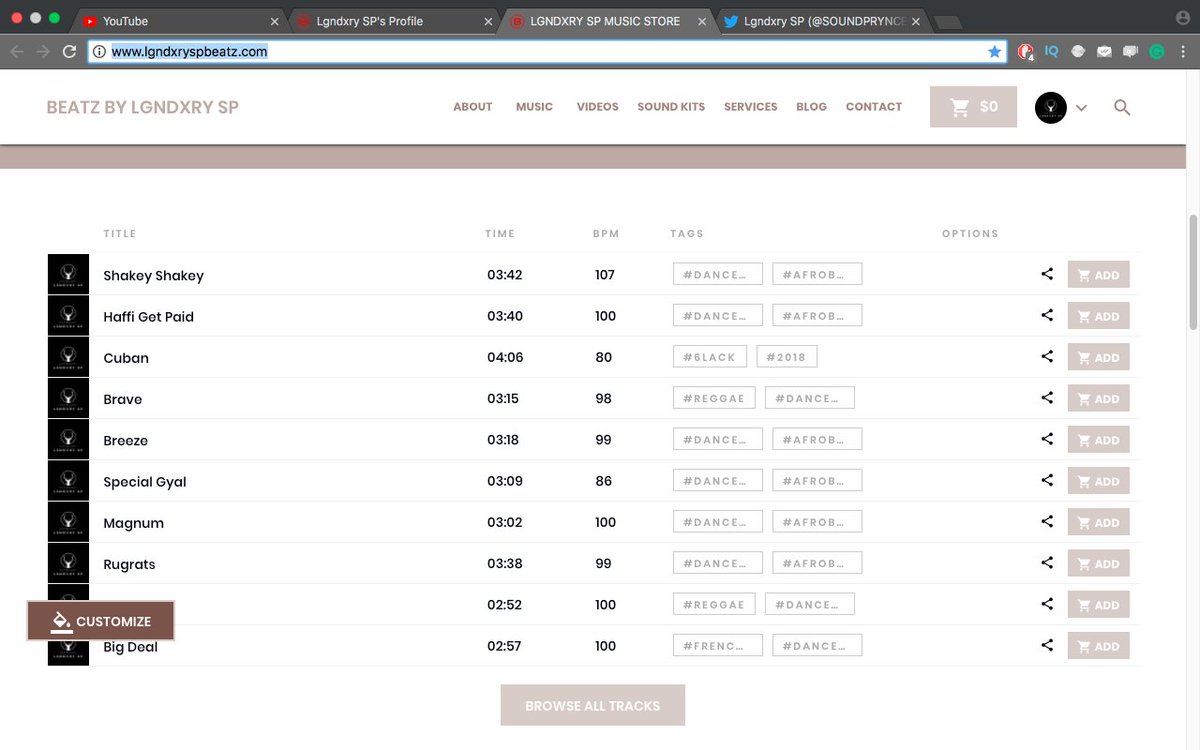Open the red extension with badge
This screenshot has height=750, width=1200.
1025,52
